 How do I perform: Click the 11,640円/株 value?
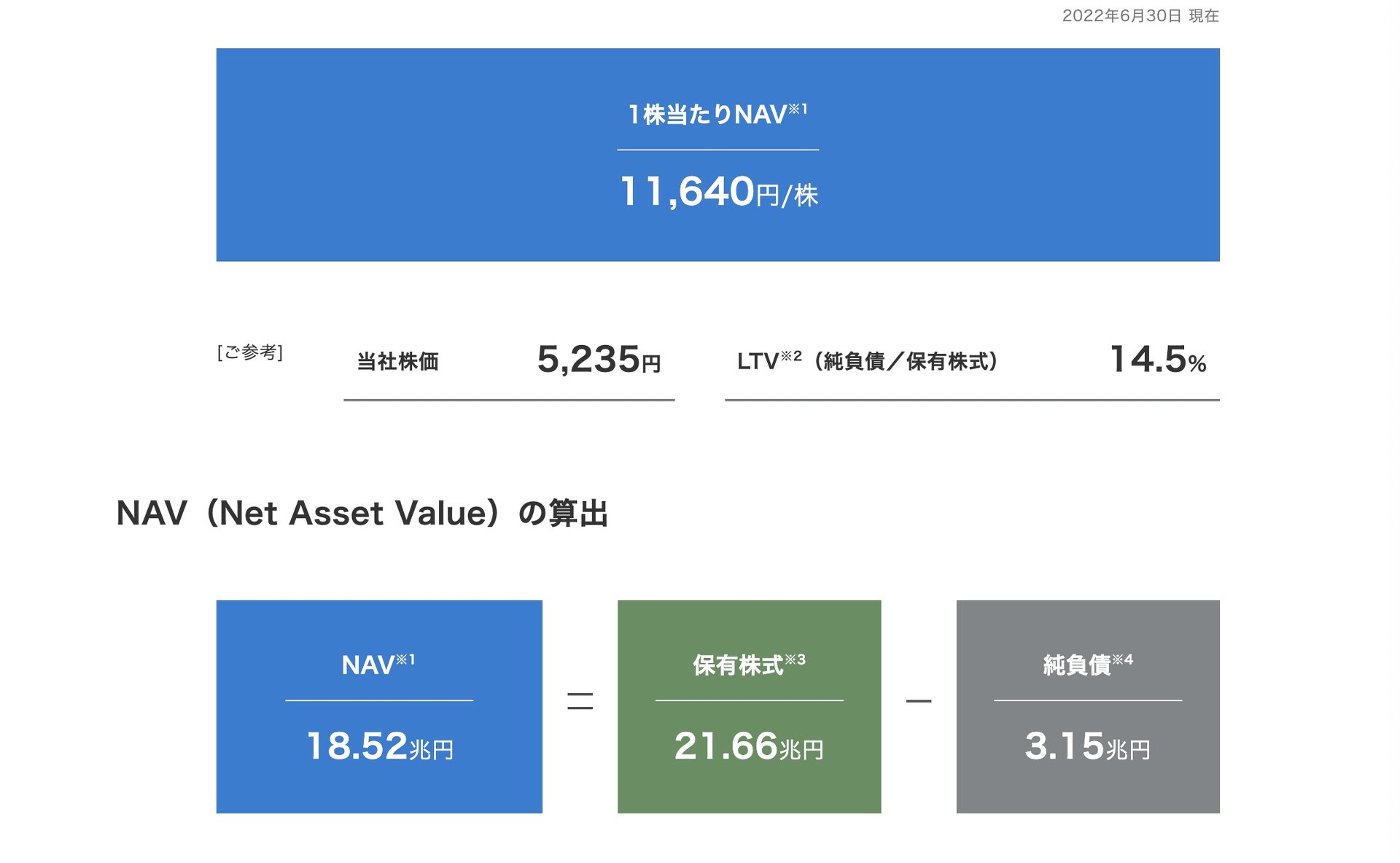click(x=718, y=193)
